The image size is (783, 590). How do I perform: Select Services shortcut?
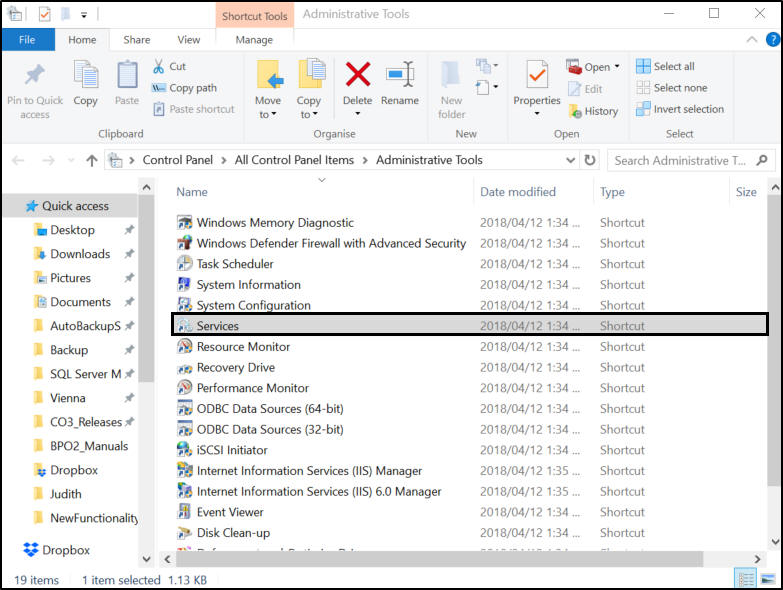point(469,325)
